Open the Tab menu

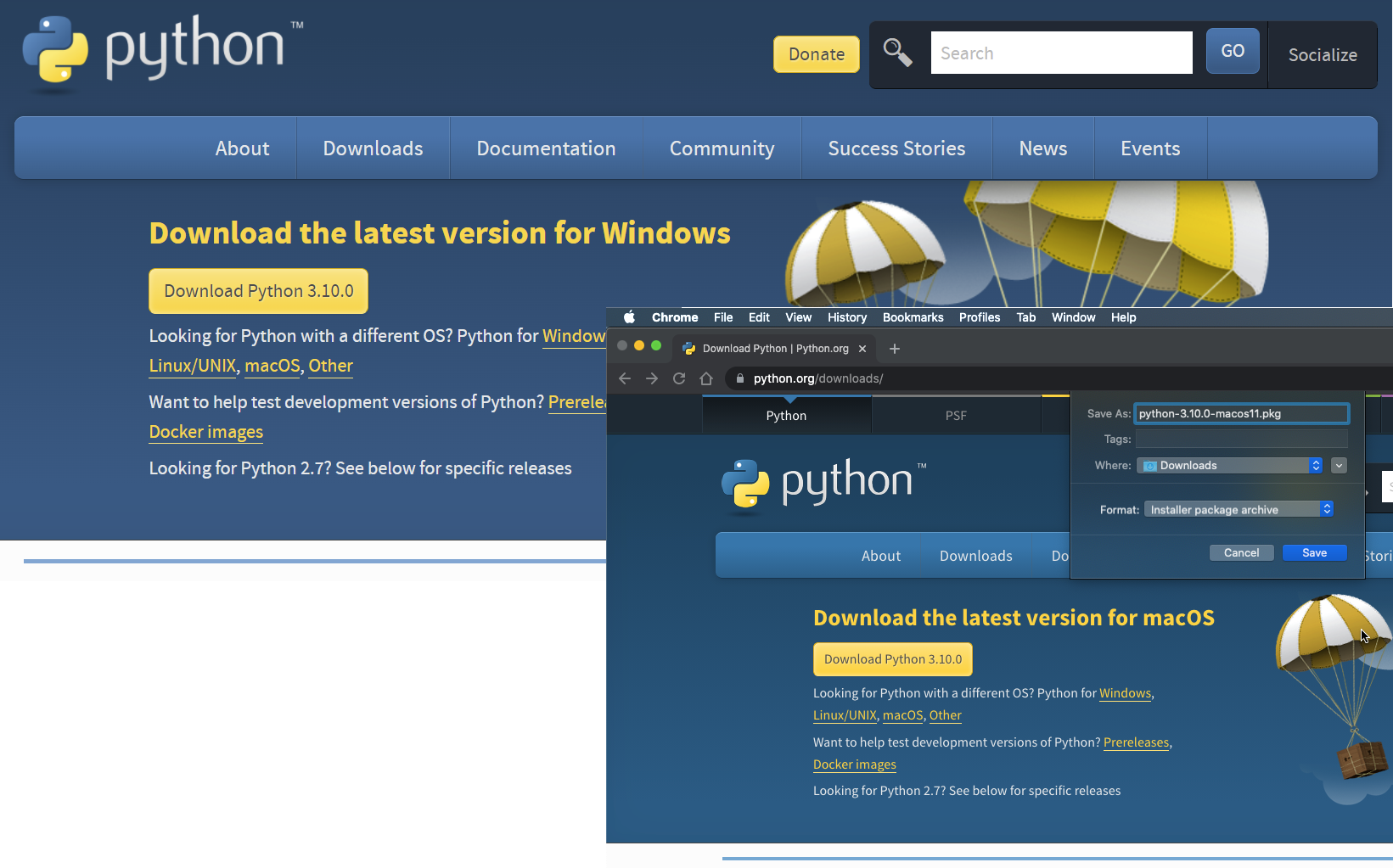coord(1026,317)
